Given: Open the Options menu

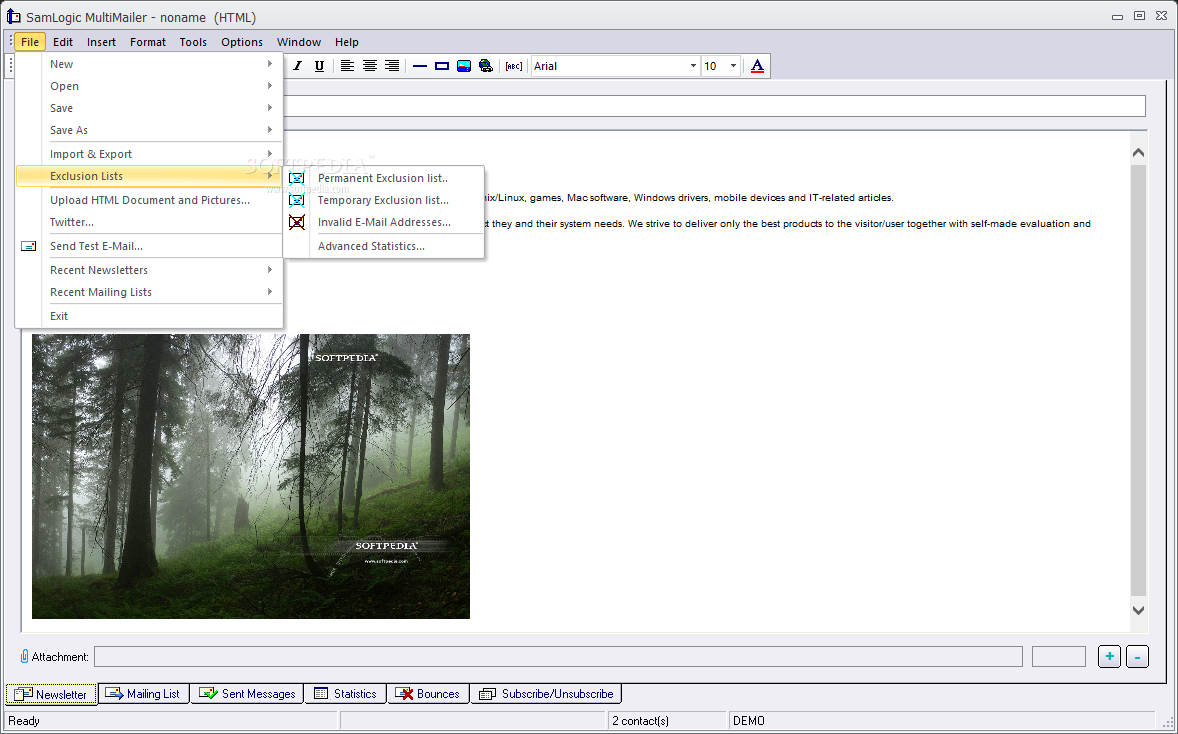Looking at the screenshot, I should [242, 42].
